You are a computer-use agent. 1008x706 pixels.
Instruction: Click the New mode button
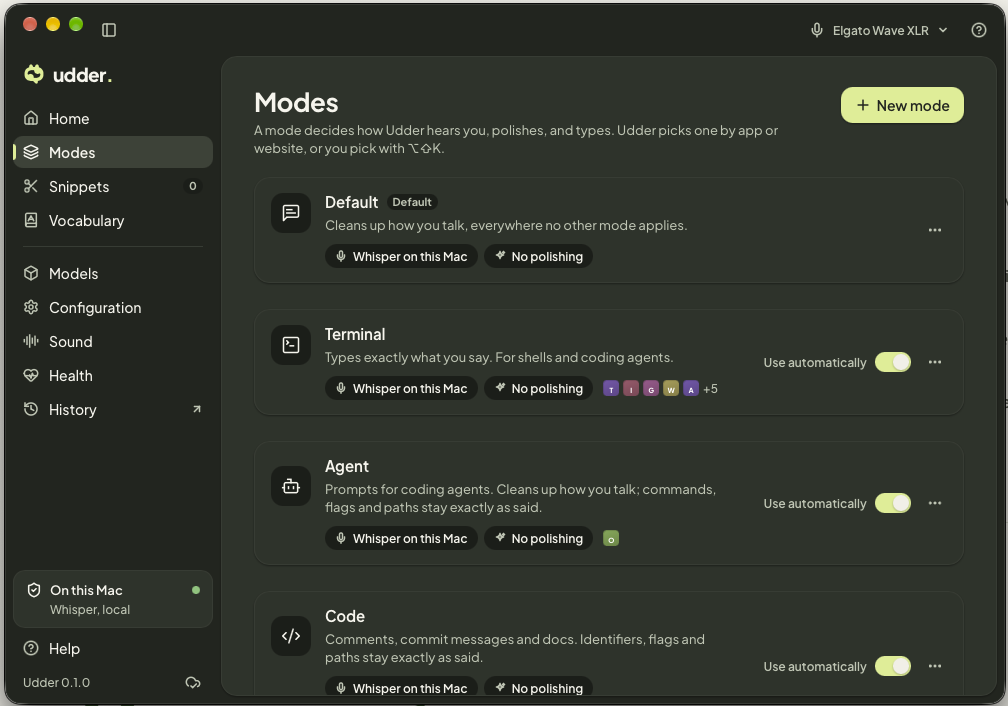point(902,105)
